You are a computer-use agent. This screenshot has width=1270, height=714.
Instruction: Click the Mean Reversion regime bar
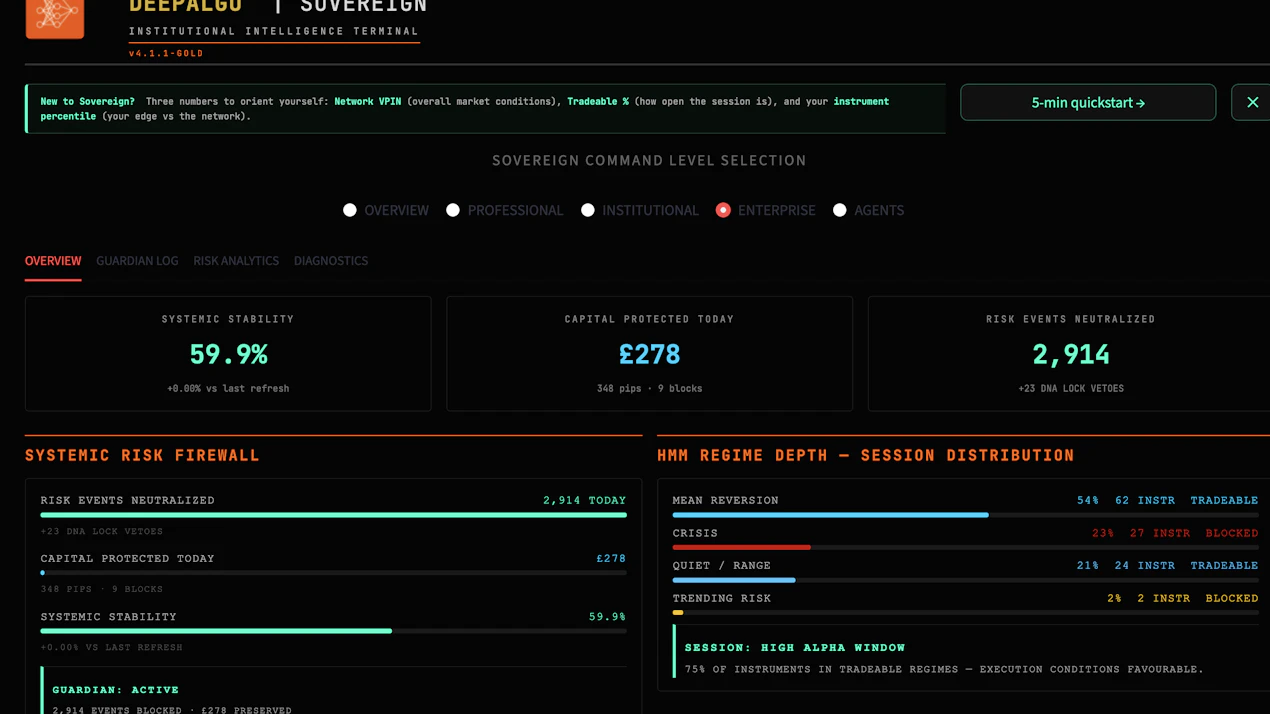tap(965, 515)
